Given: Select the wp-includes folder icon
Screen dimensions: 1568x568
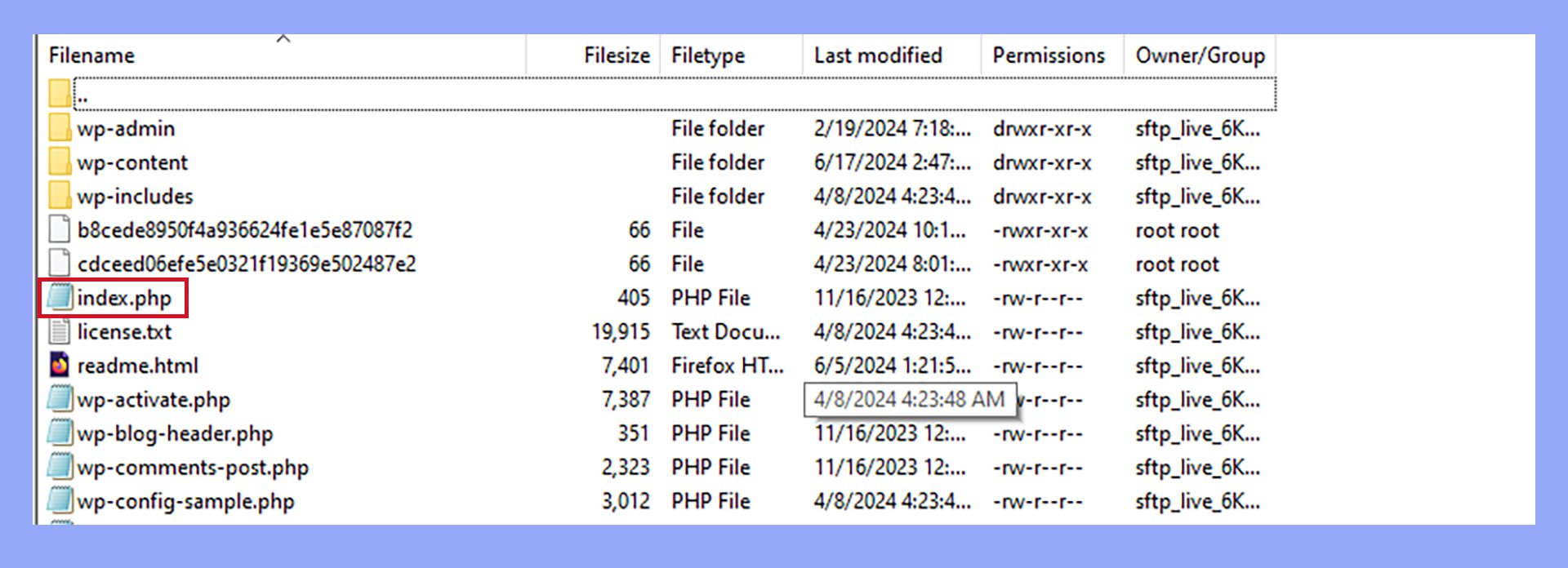Looking at the screenshot, I should 60,196.
